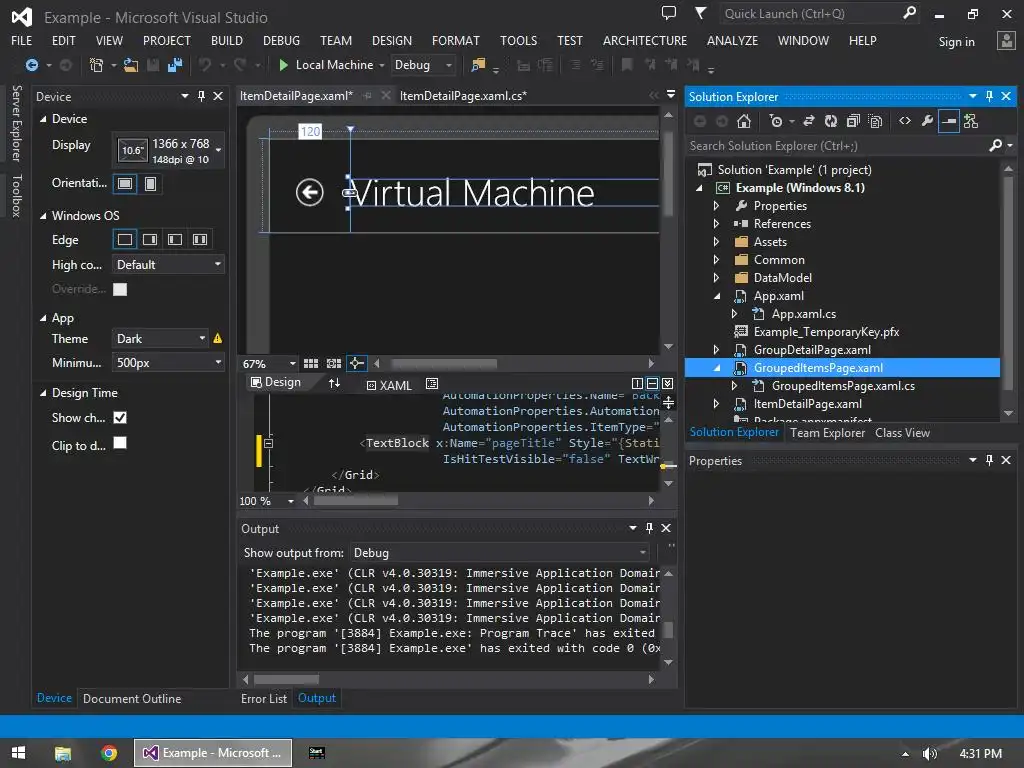Click the vertical split pane icon
Image resolution: width=1024 pixels, height=768 pixels.
pos(637,383)
